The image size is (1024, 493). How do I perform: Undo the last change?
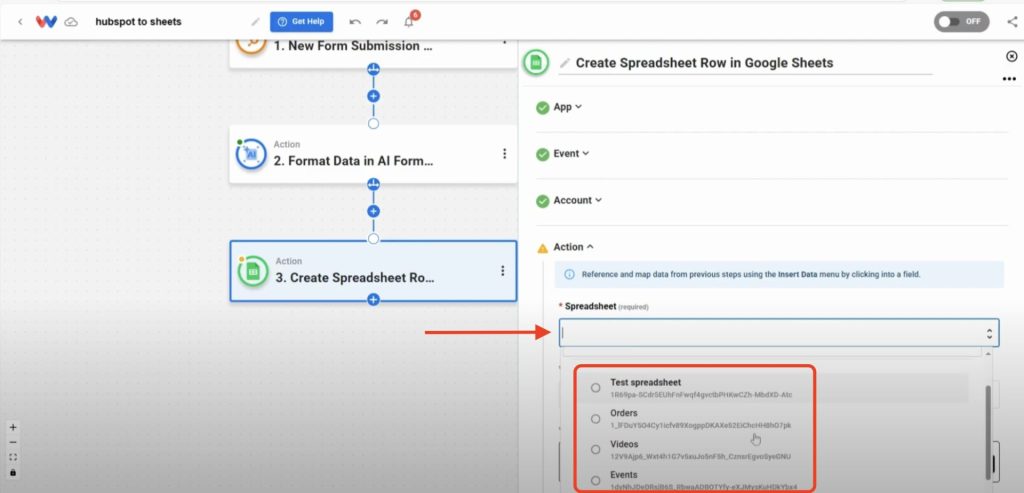(x=355, y=22)
